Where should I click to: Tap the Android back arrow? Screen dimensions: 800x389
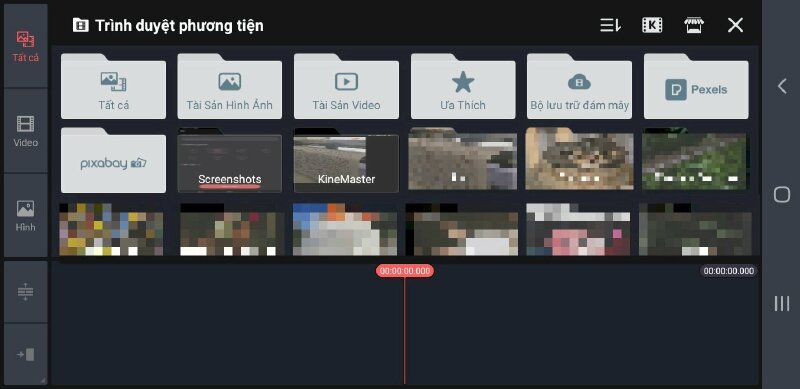782,86
